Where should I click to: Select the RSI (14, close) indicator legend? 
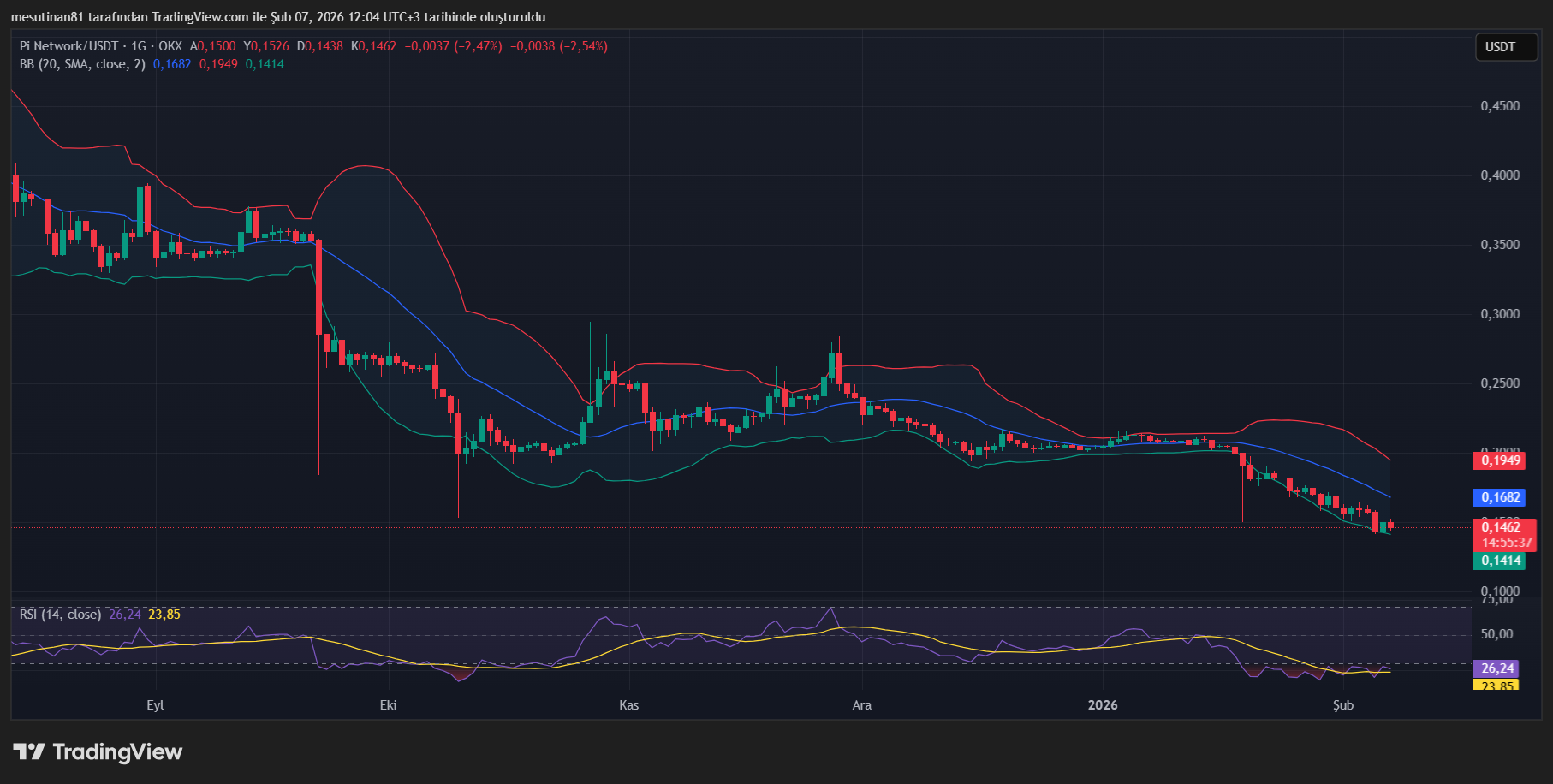click(60, 615)
